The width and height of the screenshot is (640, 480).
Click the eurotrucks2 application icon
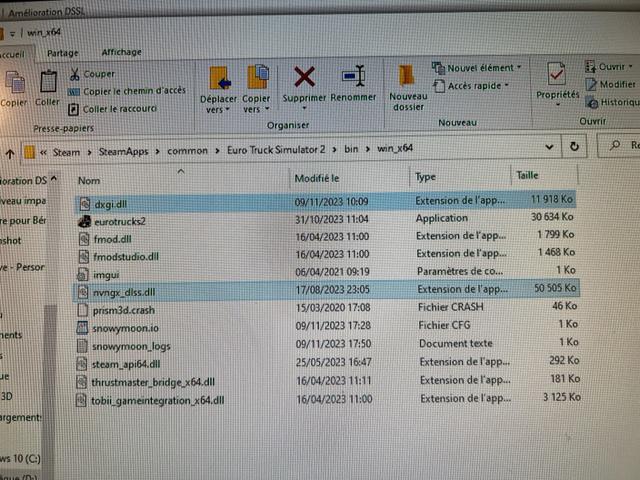pyautogui.click(x=84, y=221)
